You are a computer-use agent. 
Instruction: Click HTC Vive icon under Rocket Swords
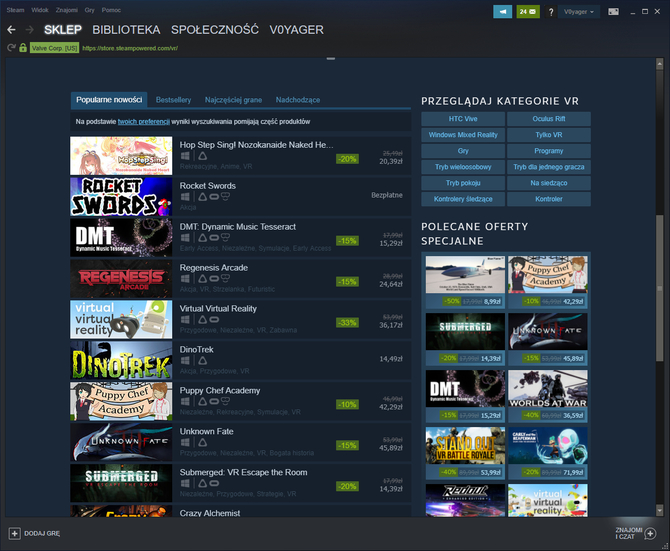pyautogui.click(x=203, y=197)
